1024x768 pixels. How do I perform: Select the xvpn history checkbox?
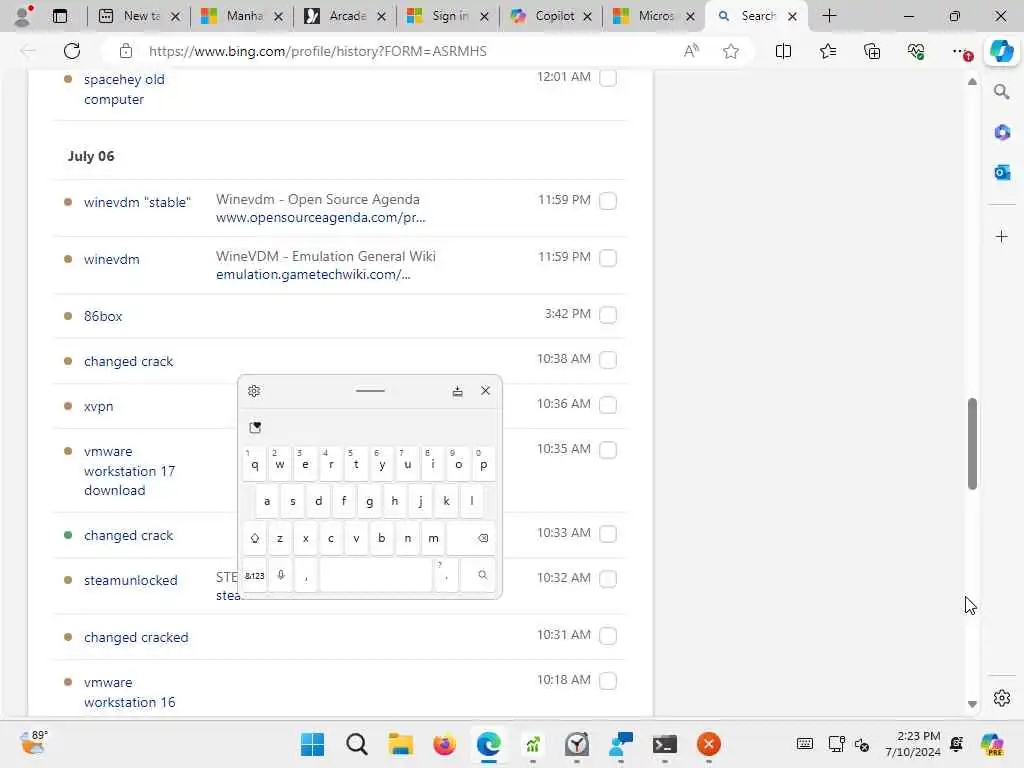point(607,405)
